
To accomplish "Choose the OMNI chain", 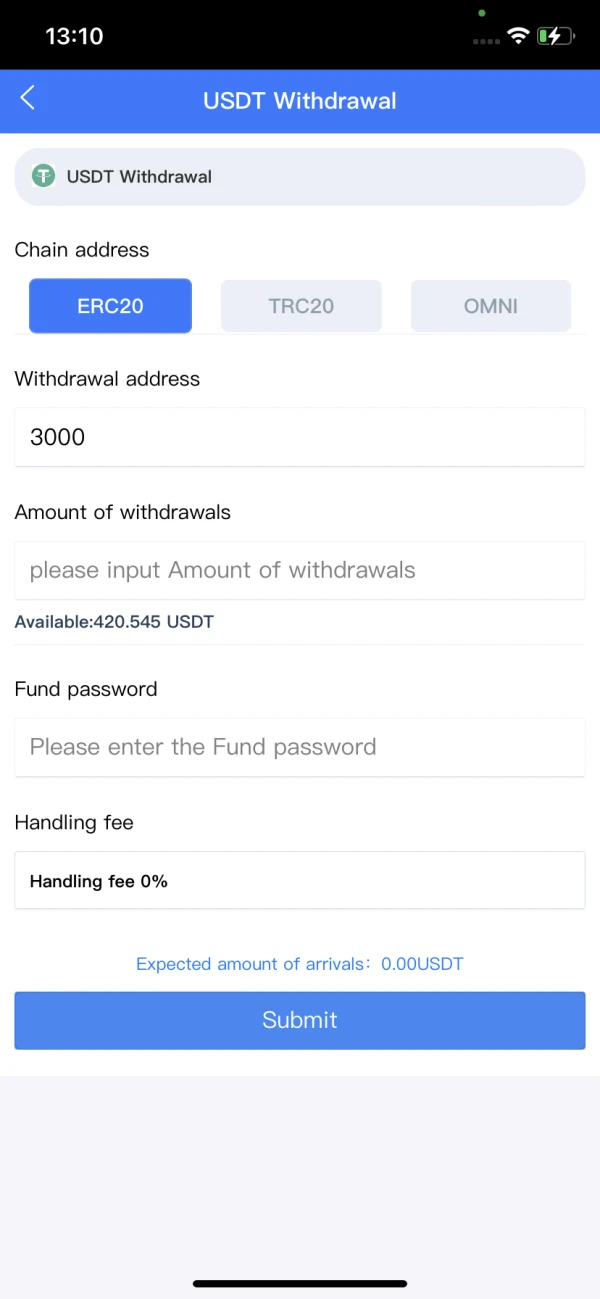I will pos(491,306).
